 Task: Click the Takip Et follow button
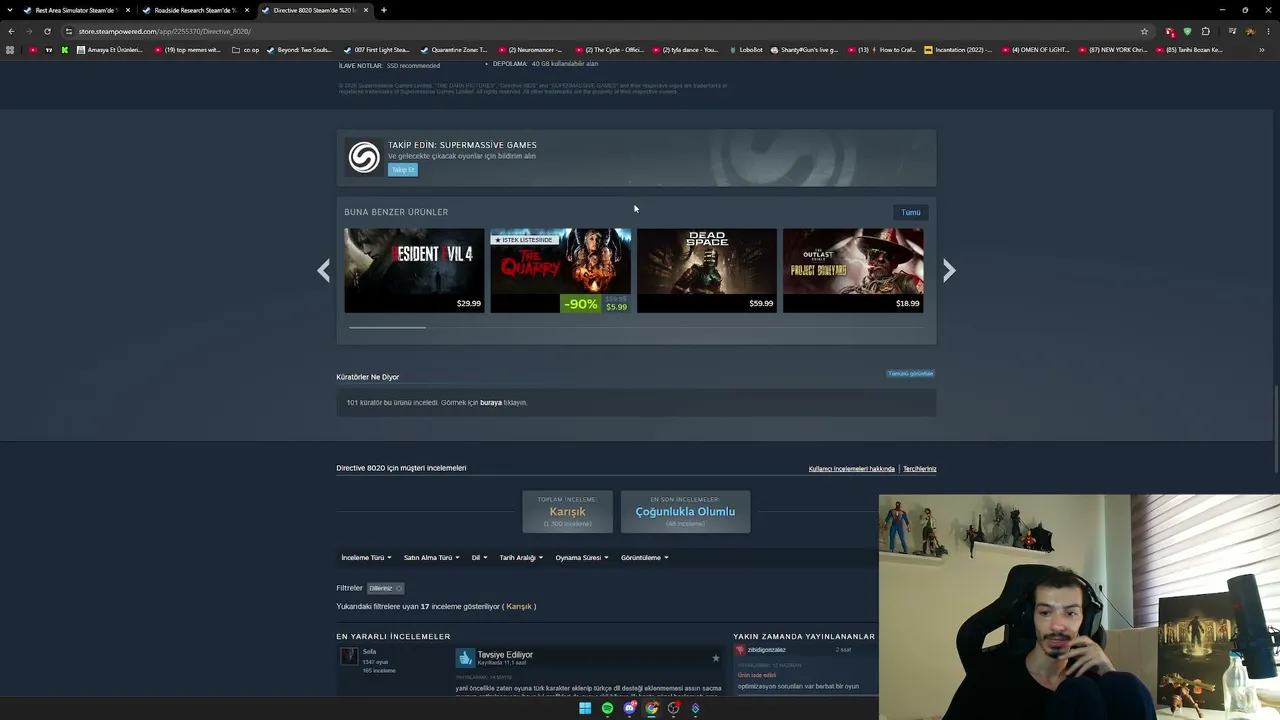[x=403, y=170]
